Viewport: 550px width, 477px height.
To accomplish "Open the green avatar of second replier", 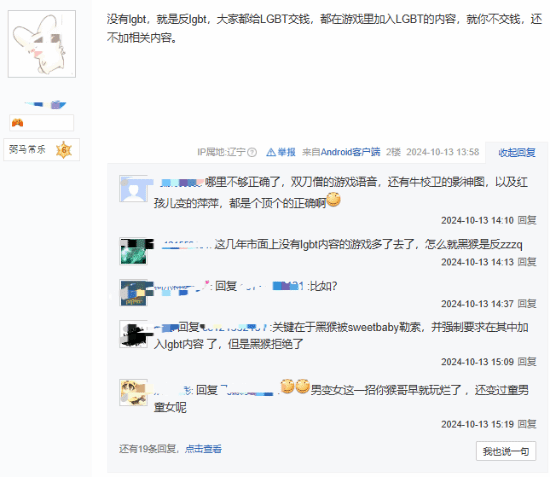I will [x=133, y=251].
